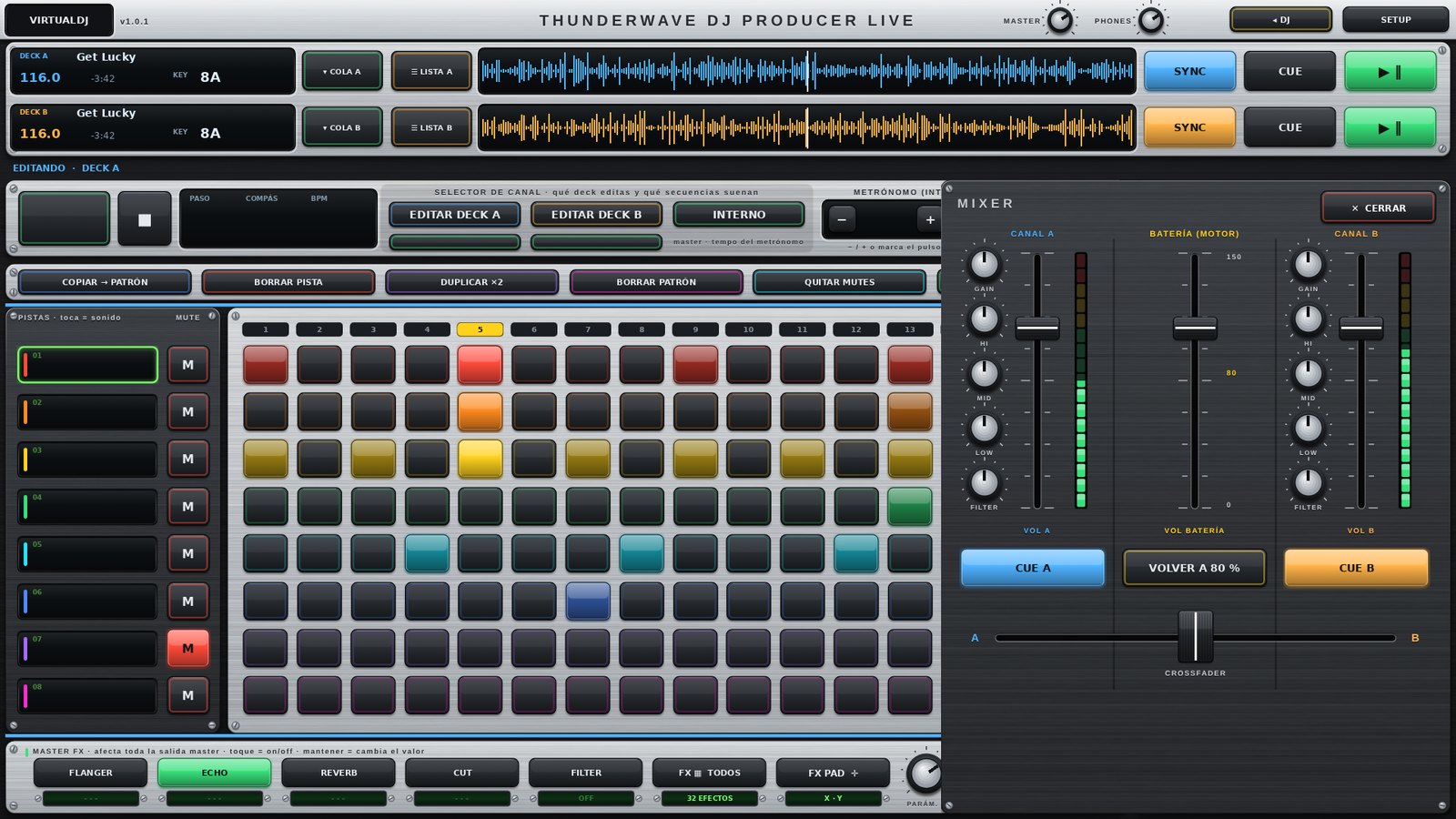Open the LISTA A track list

click(431, 72)
